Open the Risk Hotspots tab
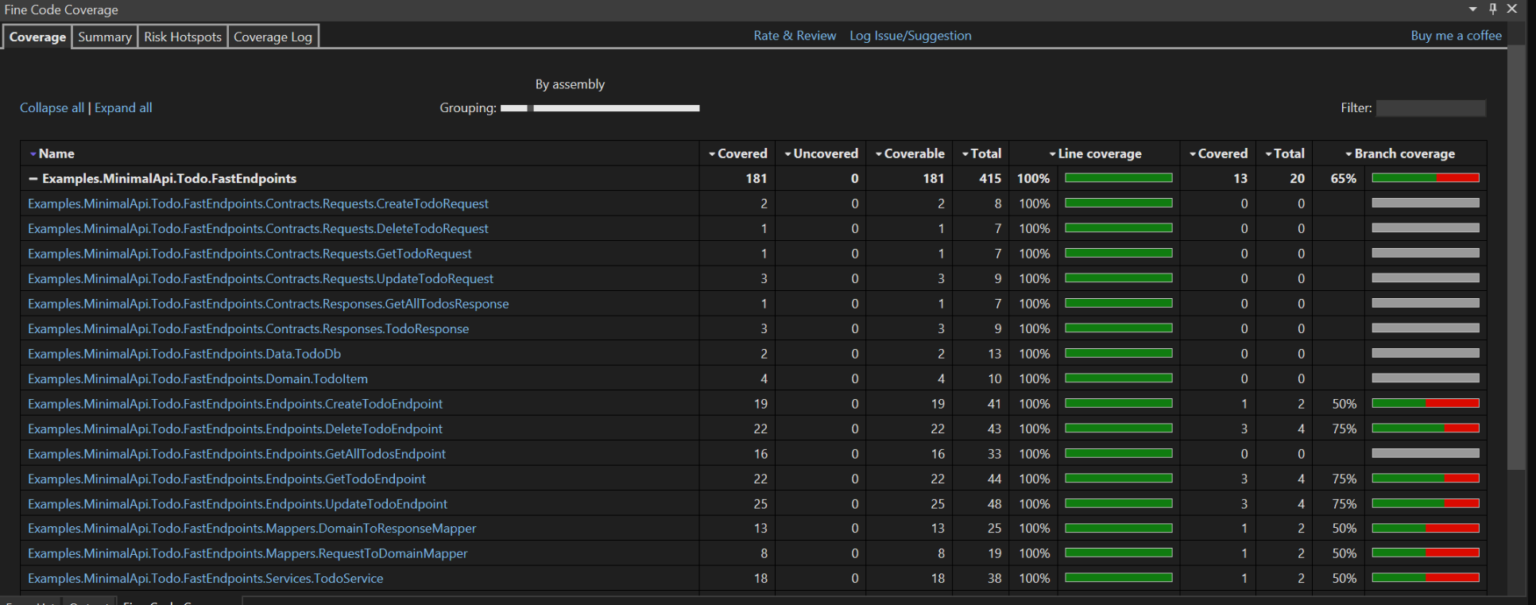 [182, 37]
